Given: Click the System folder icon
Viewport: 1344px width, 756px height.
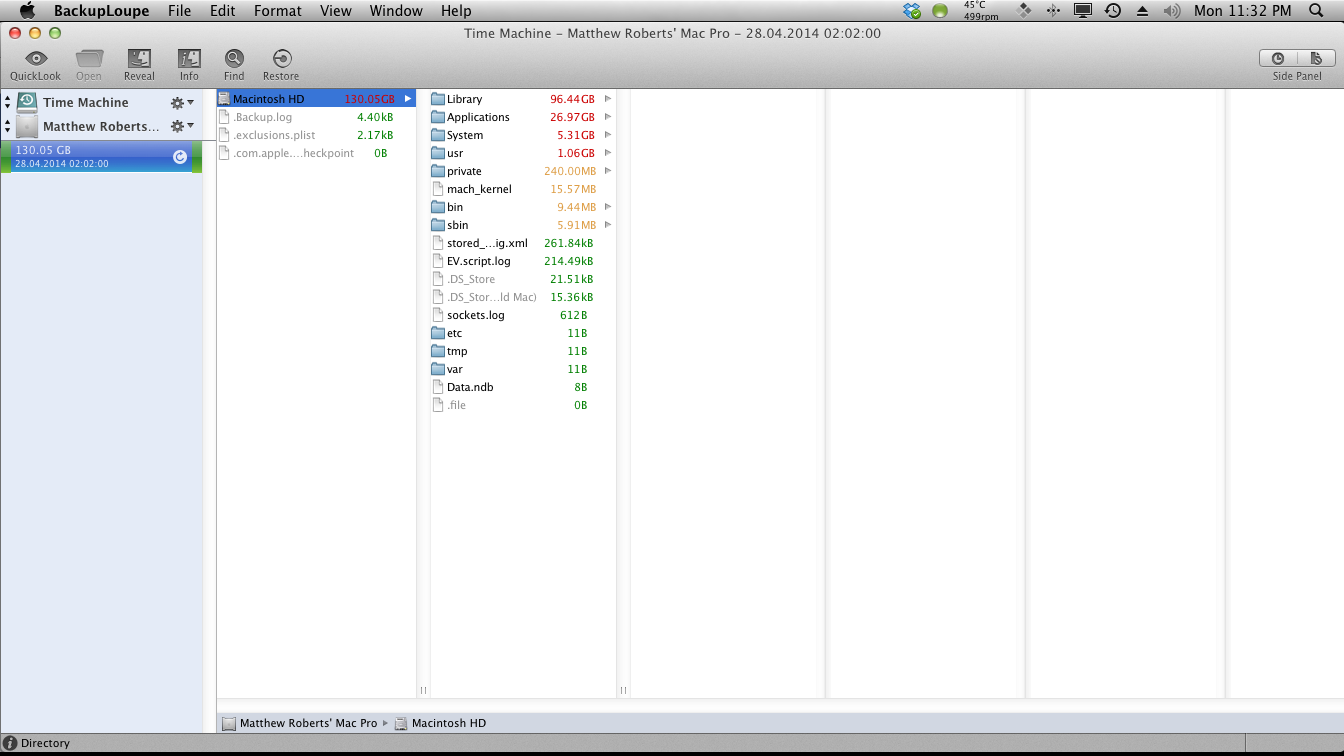Looking at the screenshot, I should (x=438, y=135).
